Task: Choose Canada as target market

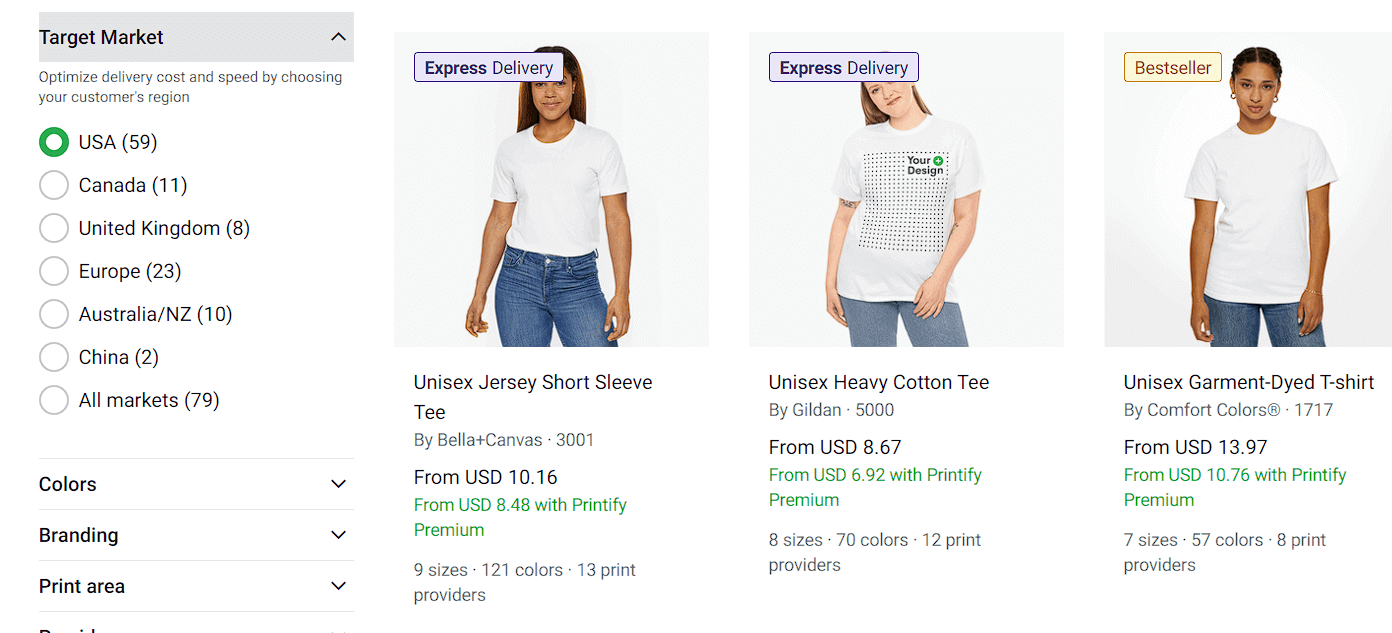Action: tap(54, 185)
